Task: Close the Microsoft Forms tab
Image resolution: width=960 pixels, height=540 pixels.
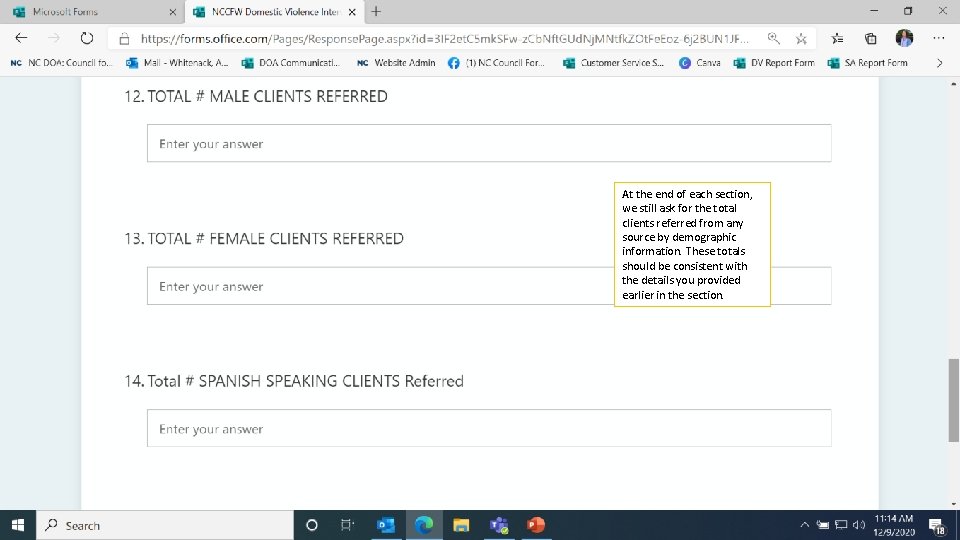Action: pos(173,12)
